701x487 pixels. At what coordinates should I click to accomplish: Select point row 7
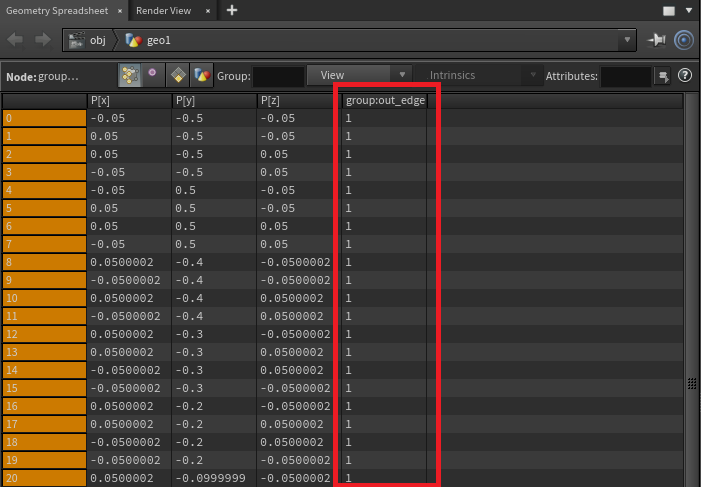coord(44,244)
